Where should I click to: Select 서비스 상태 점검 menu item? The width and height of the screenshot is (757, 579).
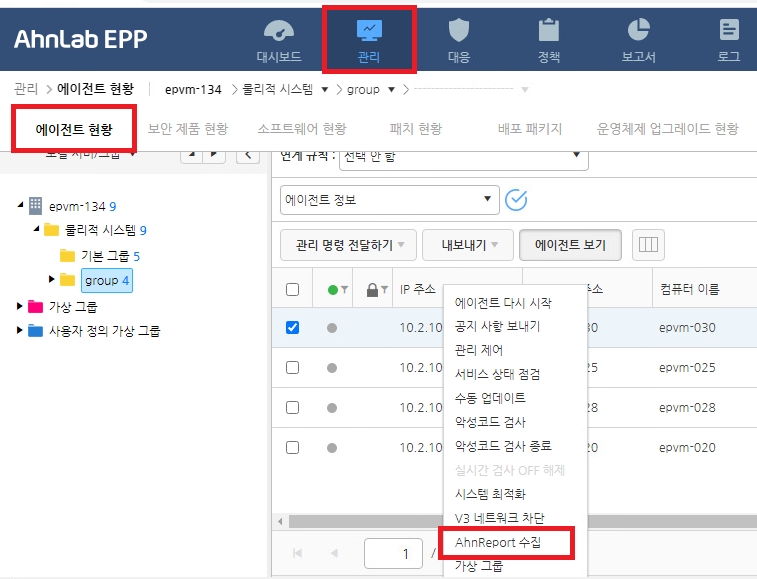point(497,374)
